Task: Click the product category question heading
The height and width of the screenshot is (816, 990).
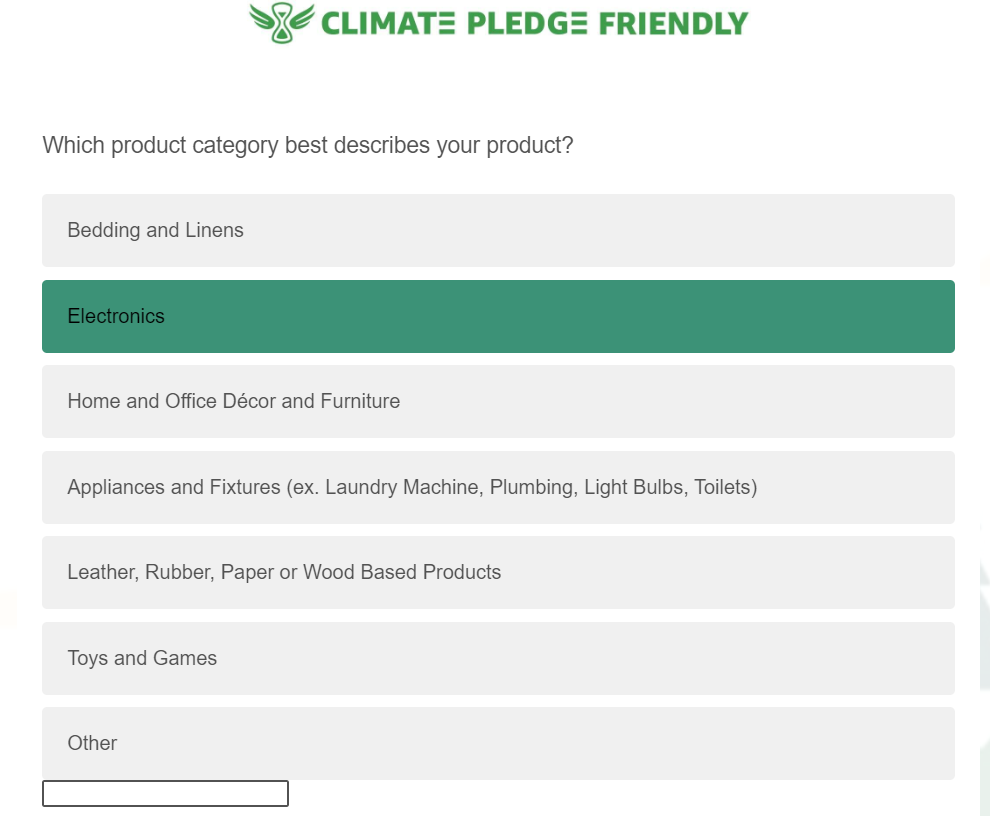Action: click(x=307, y=145)
